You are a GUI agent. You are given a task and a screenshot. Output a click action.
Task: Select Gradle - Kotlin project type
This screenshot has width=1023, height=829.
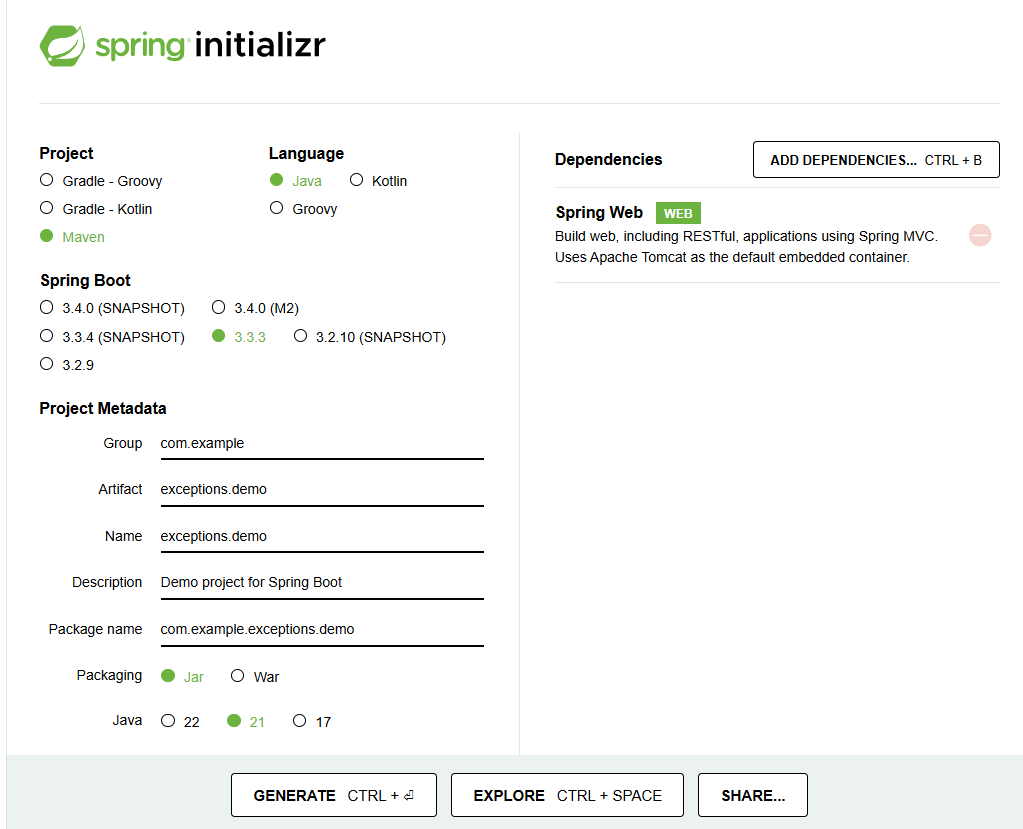[x=96, y=209]
